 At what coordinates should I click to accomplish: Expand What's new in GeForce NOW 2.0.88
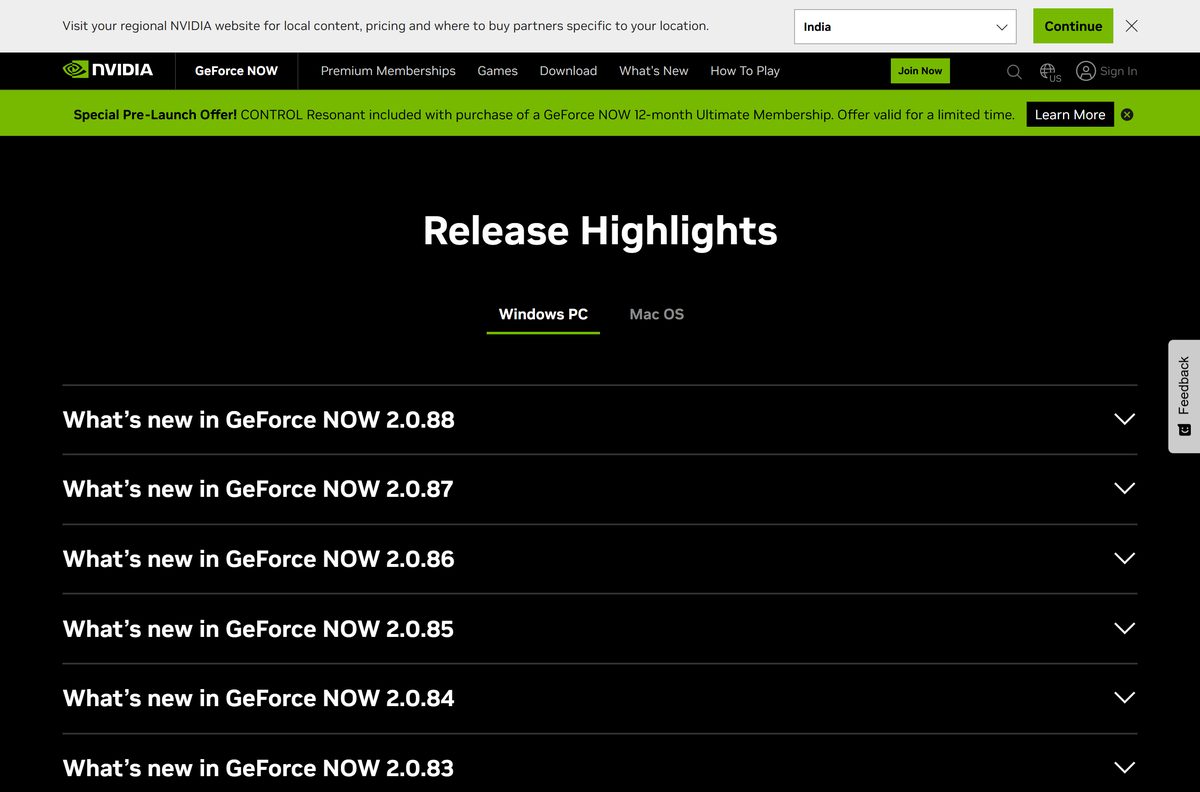tap(600, 420)
